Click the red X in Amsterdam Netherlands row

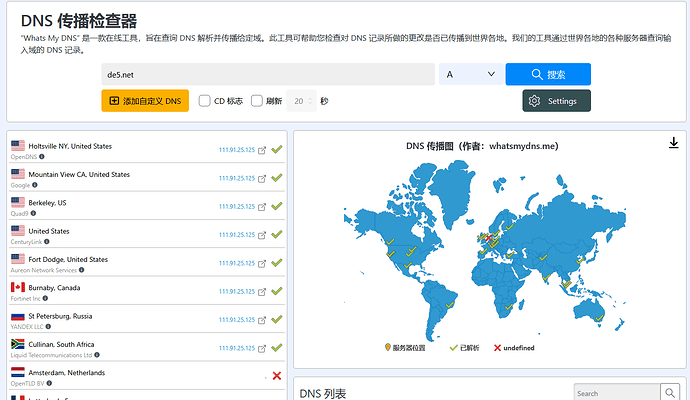pos(277,376)
